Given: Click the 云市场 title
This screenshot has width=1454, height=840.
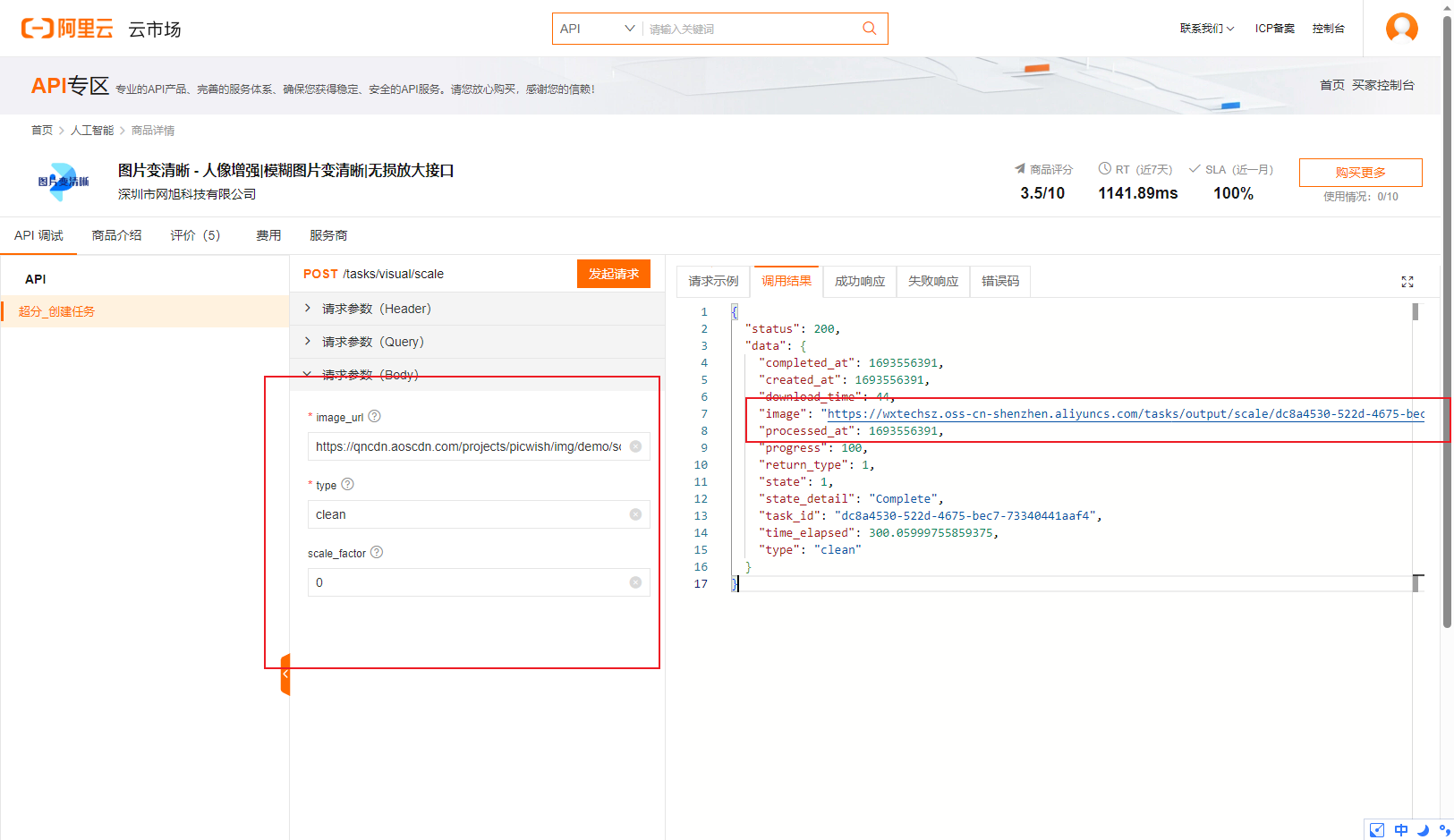Looking at the screenshot, I should (155, 30).
